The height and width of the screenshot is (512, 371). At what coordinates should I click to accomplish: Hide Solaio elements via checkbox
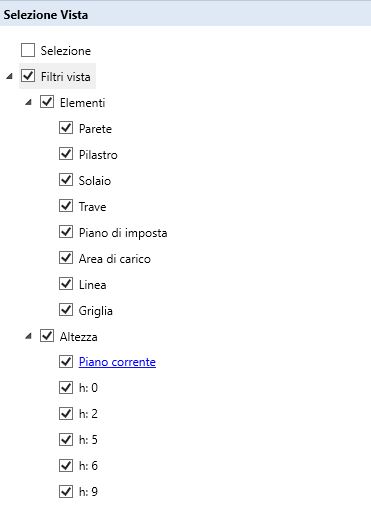tap(66, 180)
